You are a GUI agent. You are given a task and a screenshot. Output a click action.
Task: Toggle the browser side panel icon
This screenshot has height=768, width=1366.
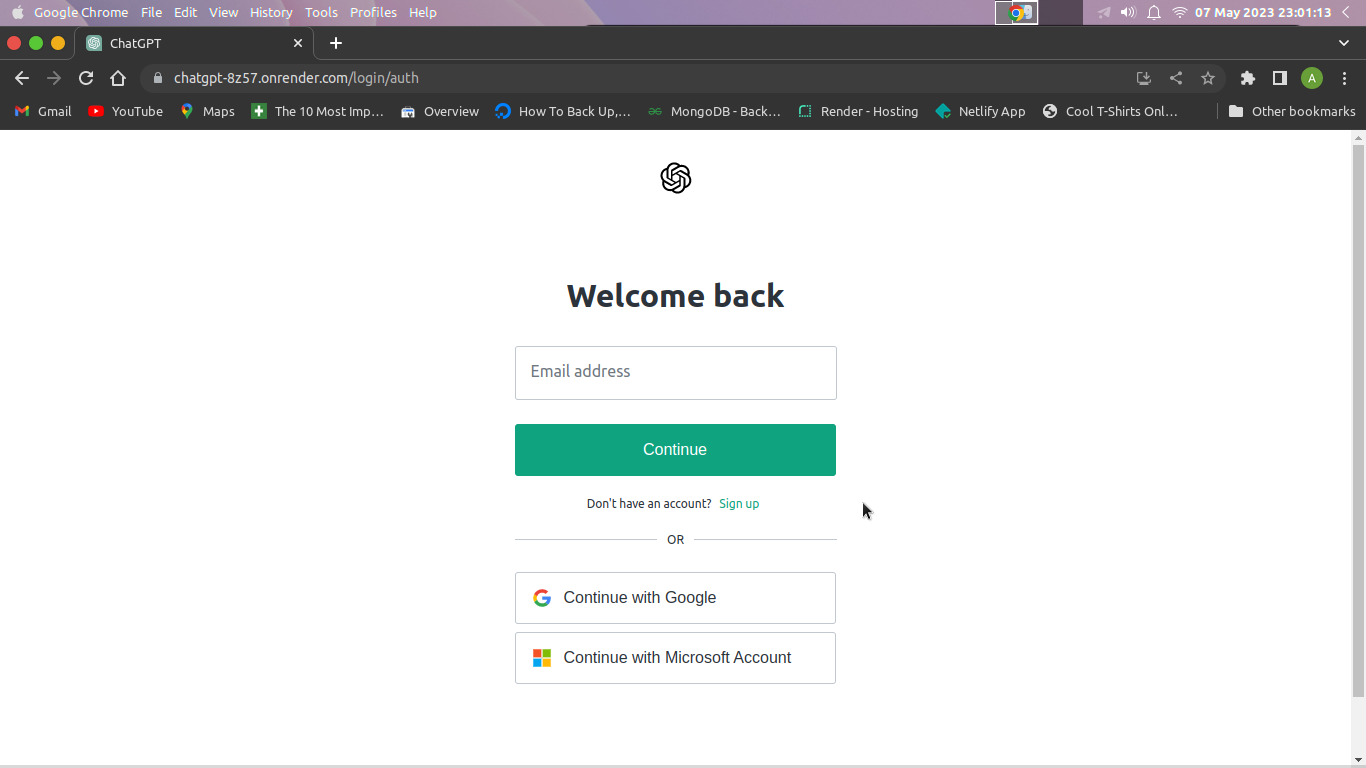tap(1279, 78)
